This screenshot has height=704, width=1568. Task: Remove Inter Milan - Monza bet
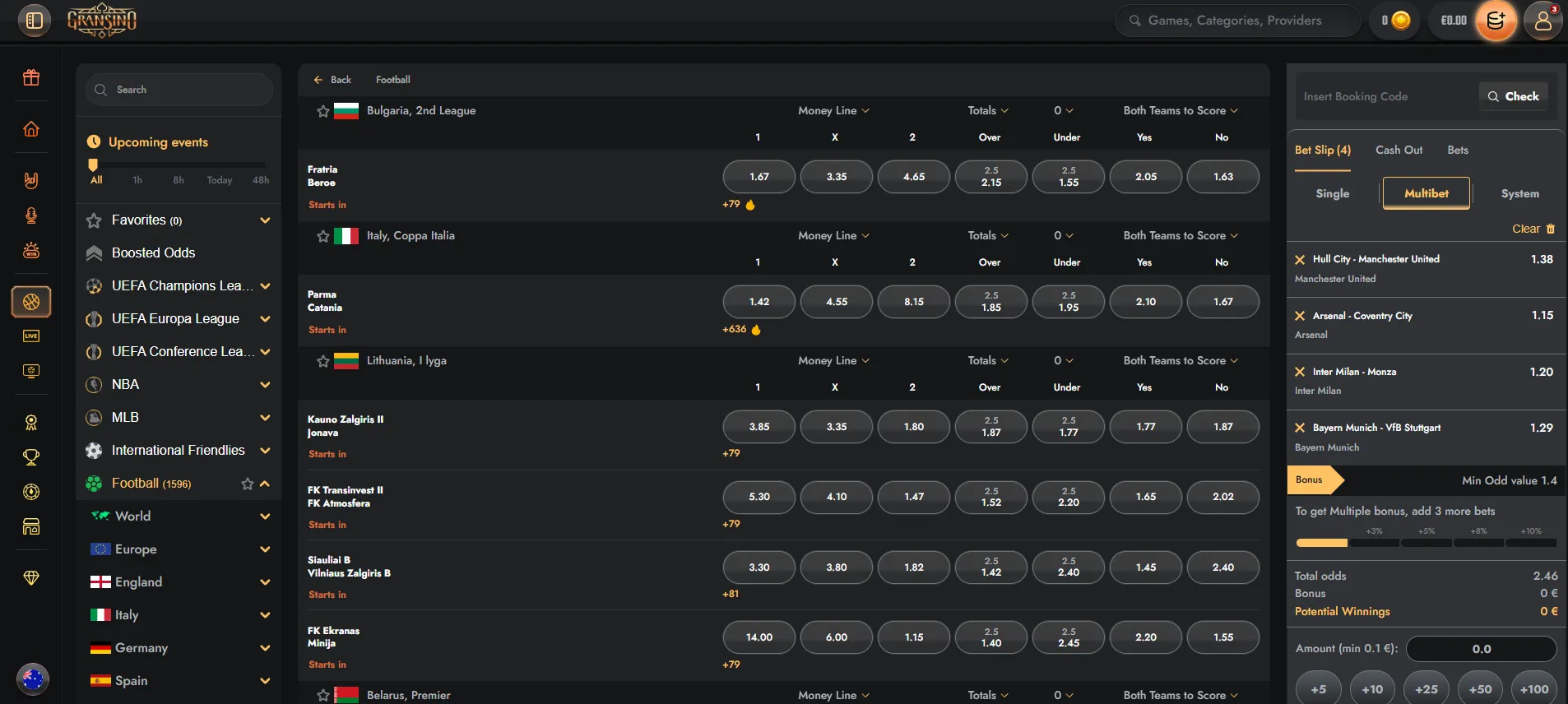(1300, 372)
